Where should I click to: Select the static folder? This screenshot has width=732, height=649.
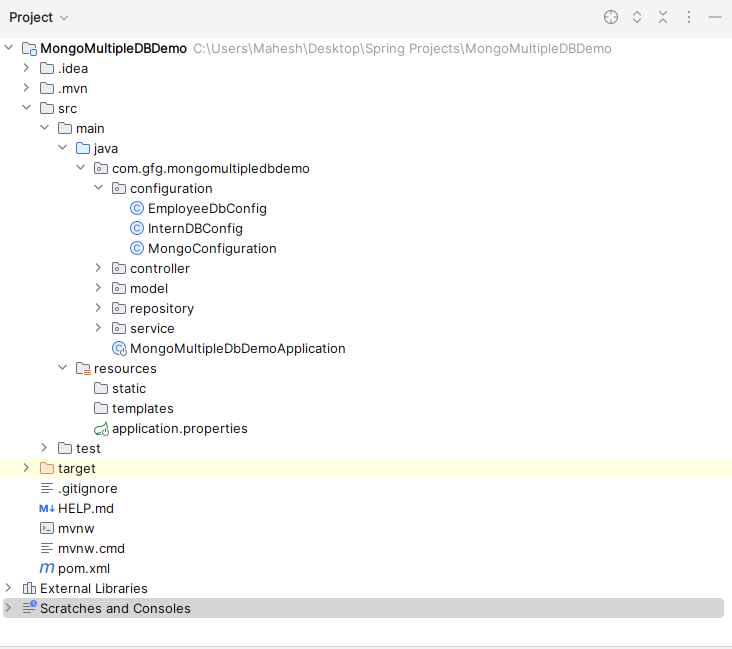(129, 388)
